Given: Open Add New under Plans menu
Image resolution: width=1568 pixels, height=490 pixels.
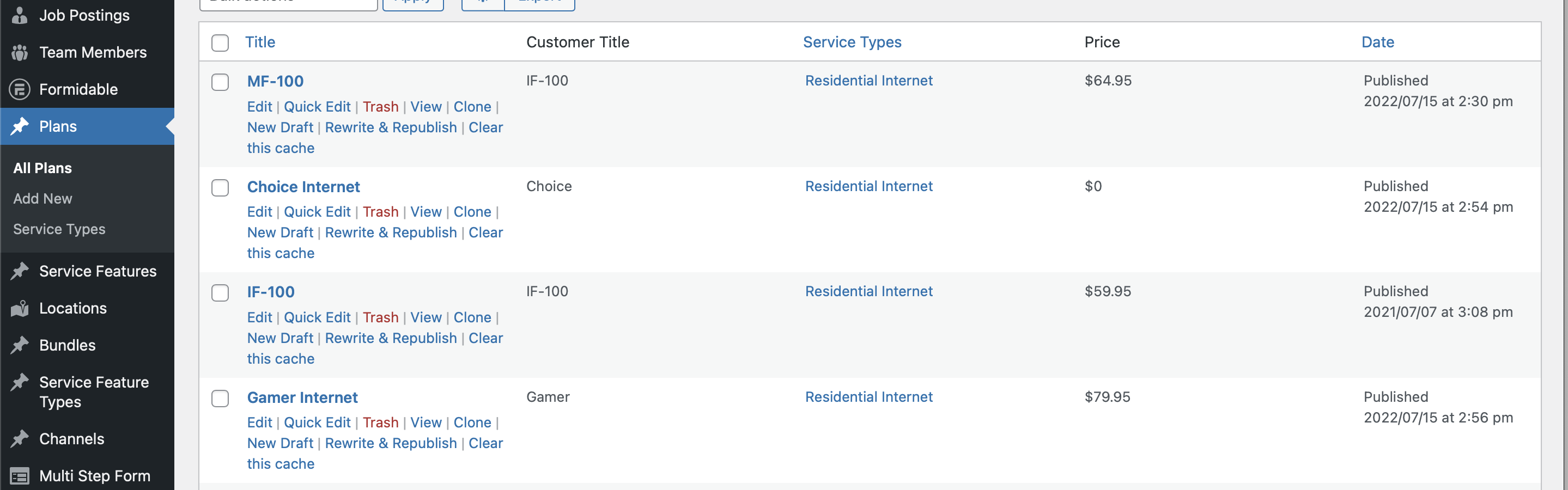Looking at the screenshot, I should point(42,199).
